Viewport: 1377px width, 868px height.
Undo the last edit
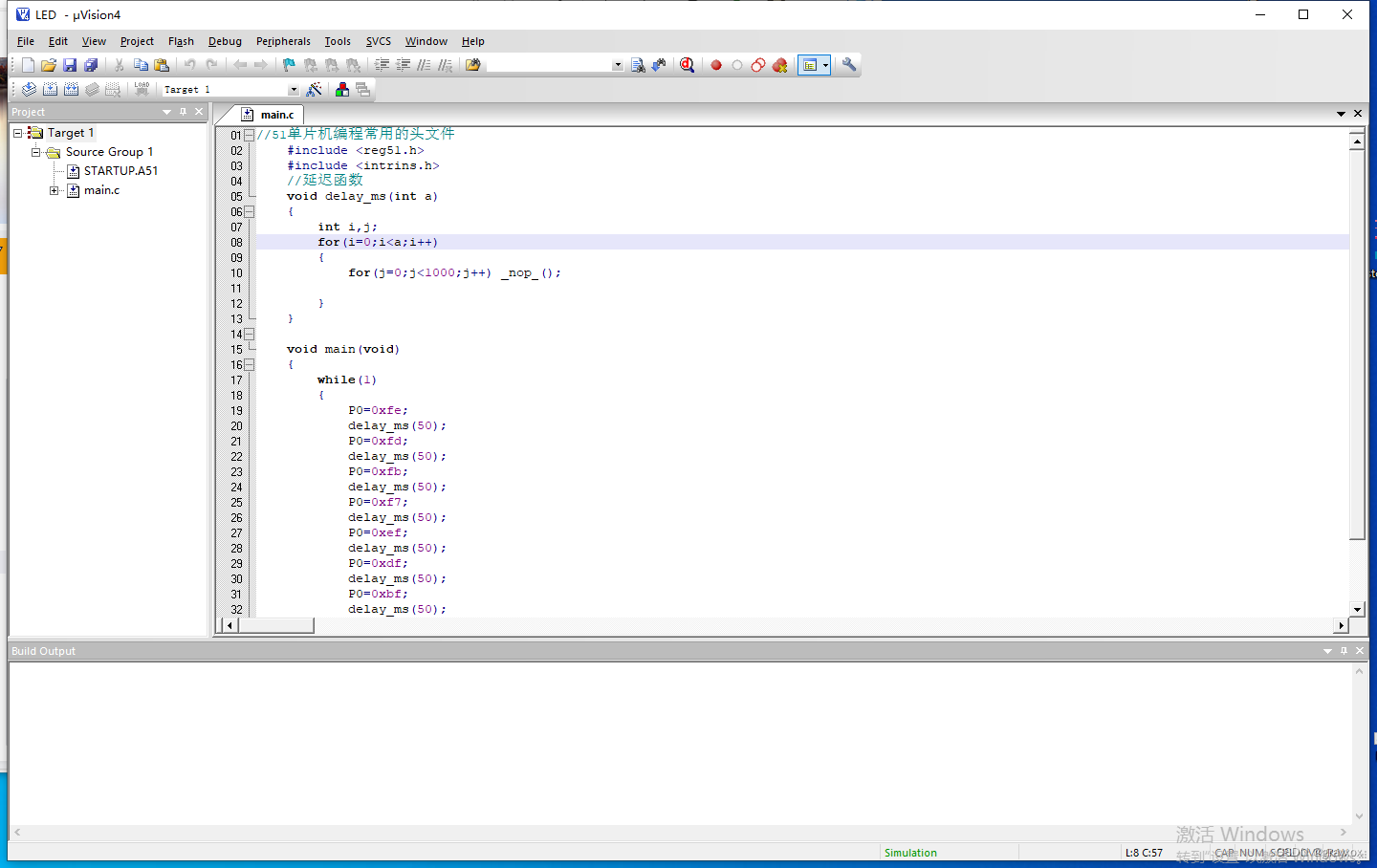[190, 65]
